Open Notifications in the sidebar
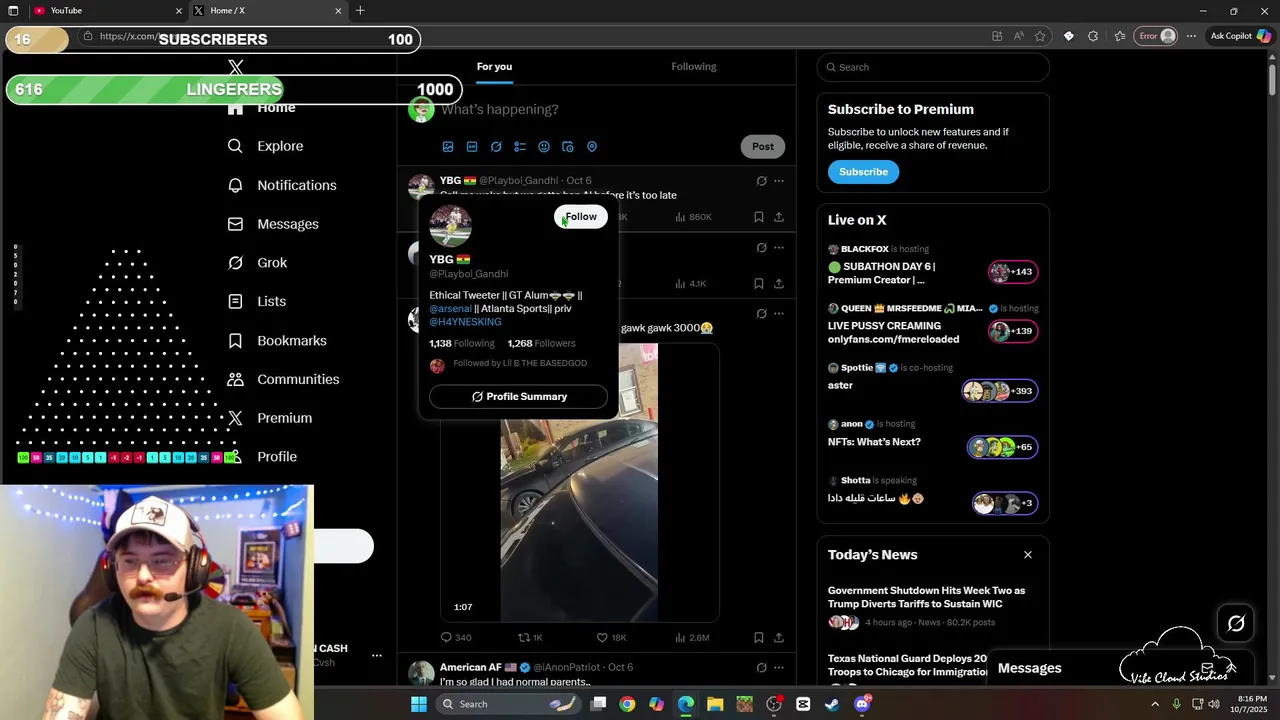1280x720 pixels. (282, 185)
